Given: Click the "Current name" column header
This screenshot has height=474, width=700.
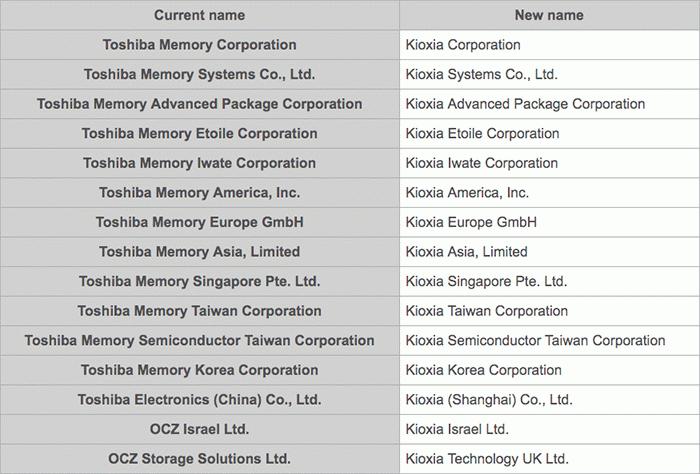Looking at the screenshot, I should click(x=199, y=15).
